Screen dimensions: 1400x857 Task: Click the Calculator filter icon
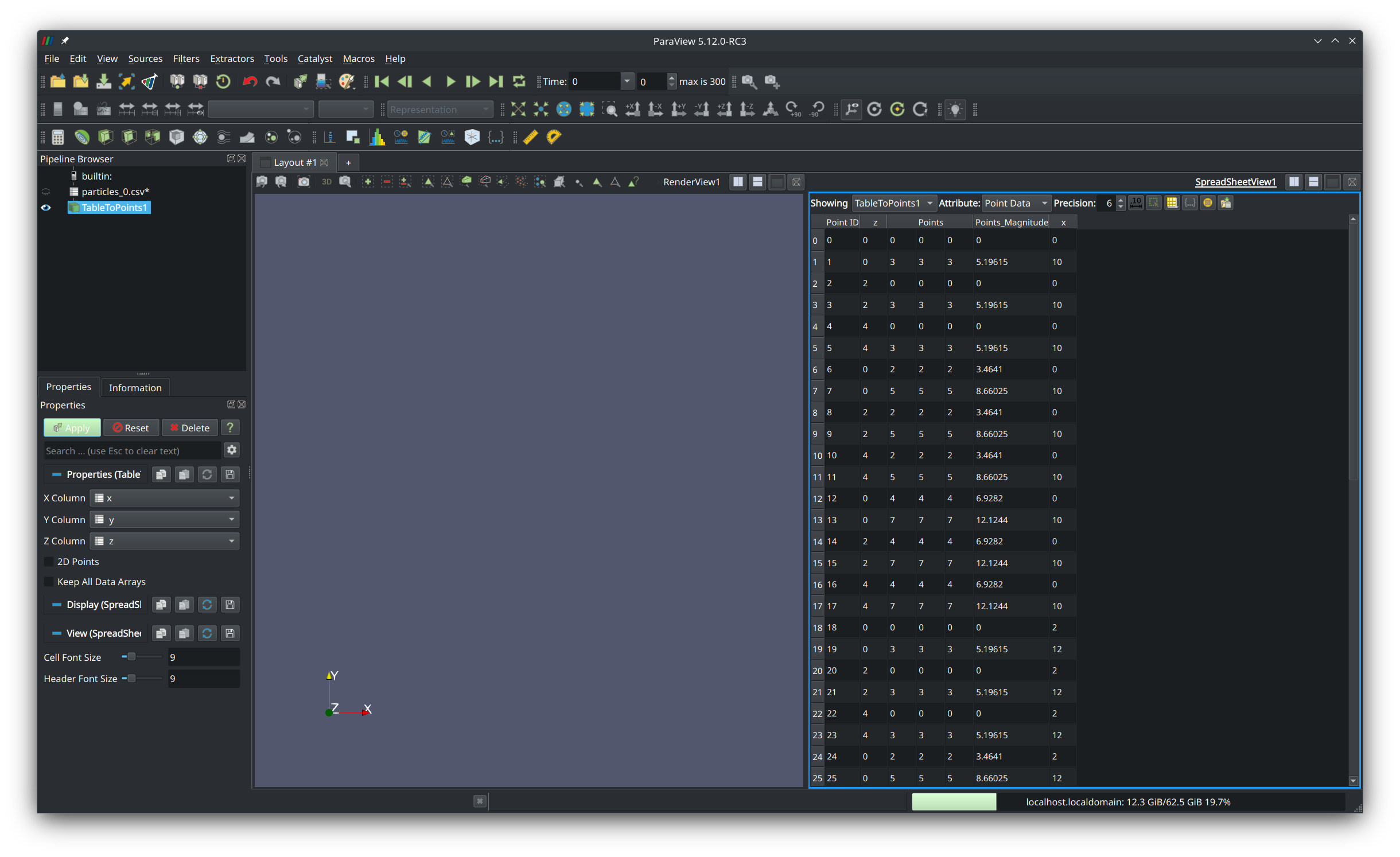[x=58, y=137]
